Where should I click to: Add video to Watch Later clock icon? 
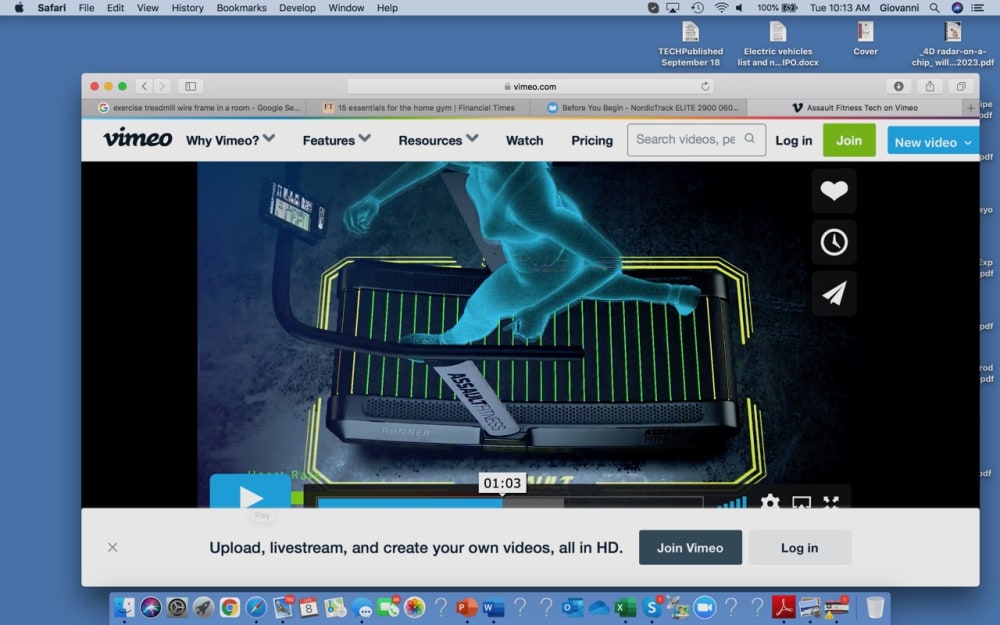point(834,242)
